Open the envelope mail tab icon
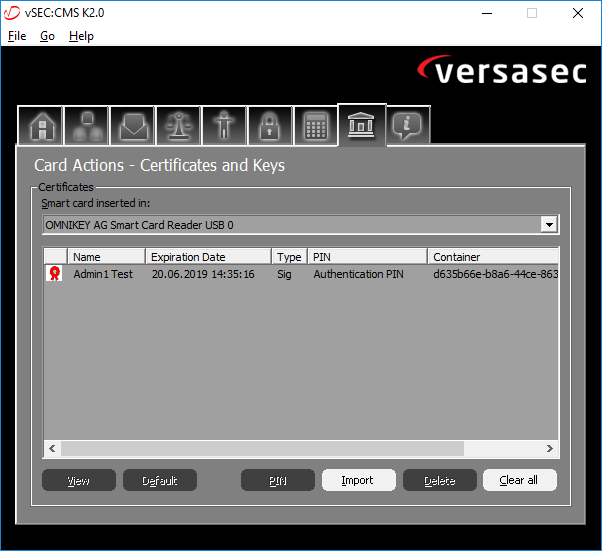604x552 pixels. [133, 126]
